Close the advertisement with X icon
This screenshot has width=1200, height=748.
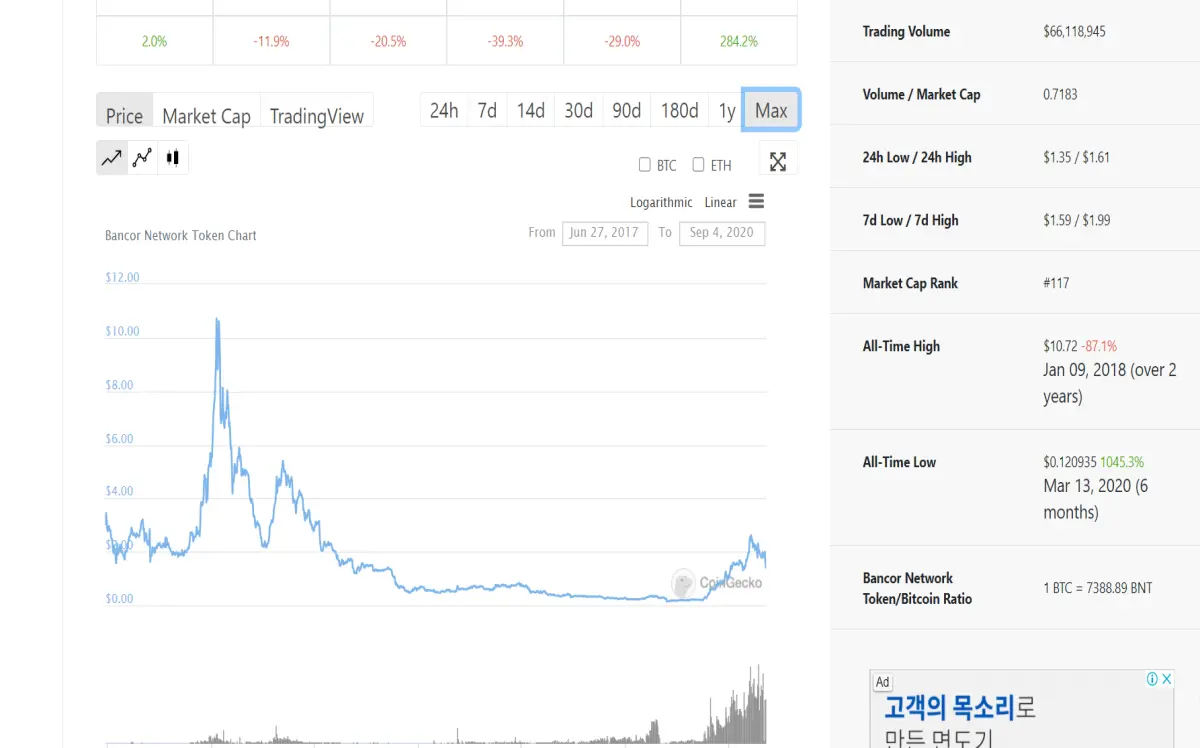tap(1166, 679)
